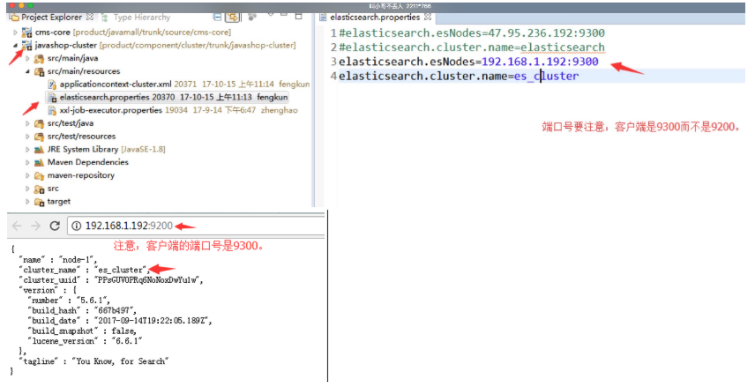Click "cluster_name" line in JSON response

pyautogui.click(x=84, y=270)
